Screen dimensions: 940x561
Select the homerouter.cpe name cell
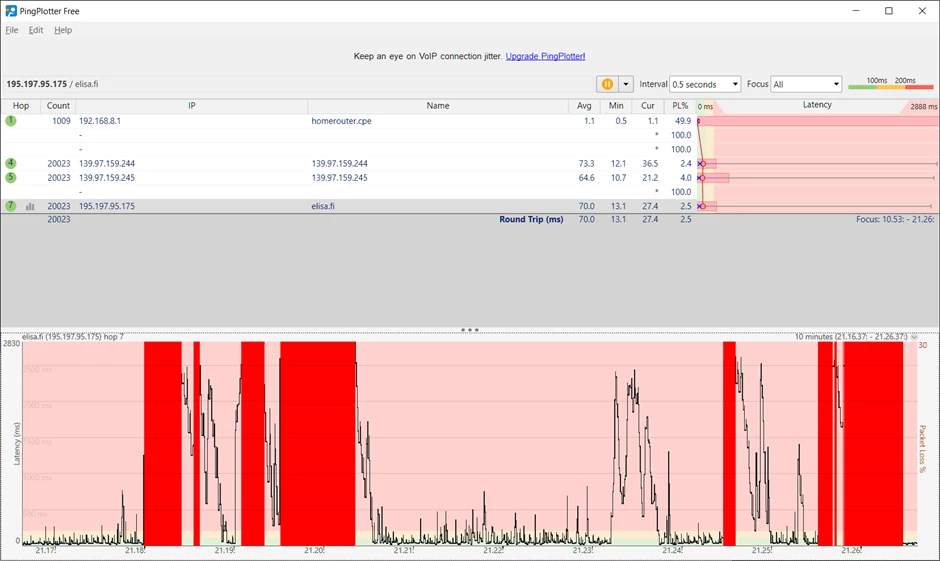click(x=341, y=120)
